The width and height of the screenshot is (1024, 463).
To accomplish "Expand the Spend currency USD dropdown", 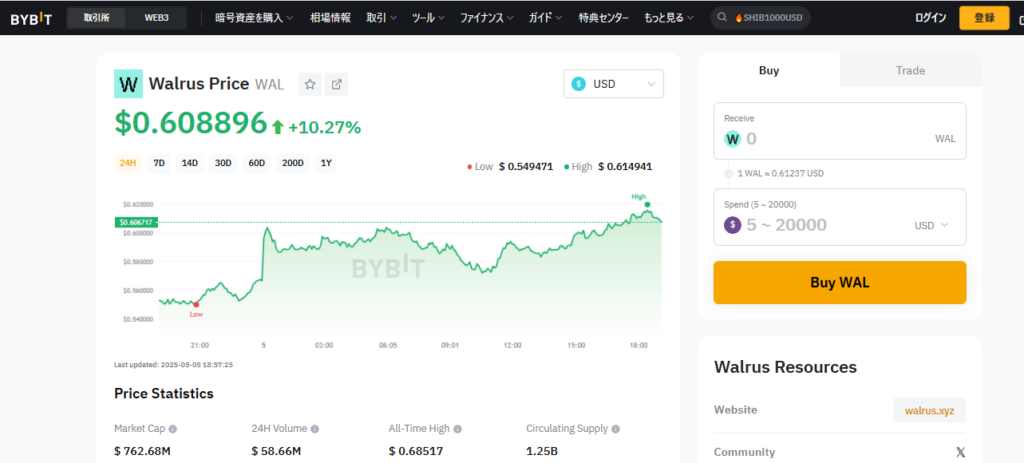I will click(931, 225).
